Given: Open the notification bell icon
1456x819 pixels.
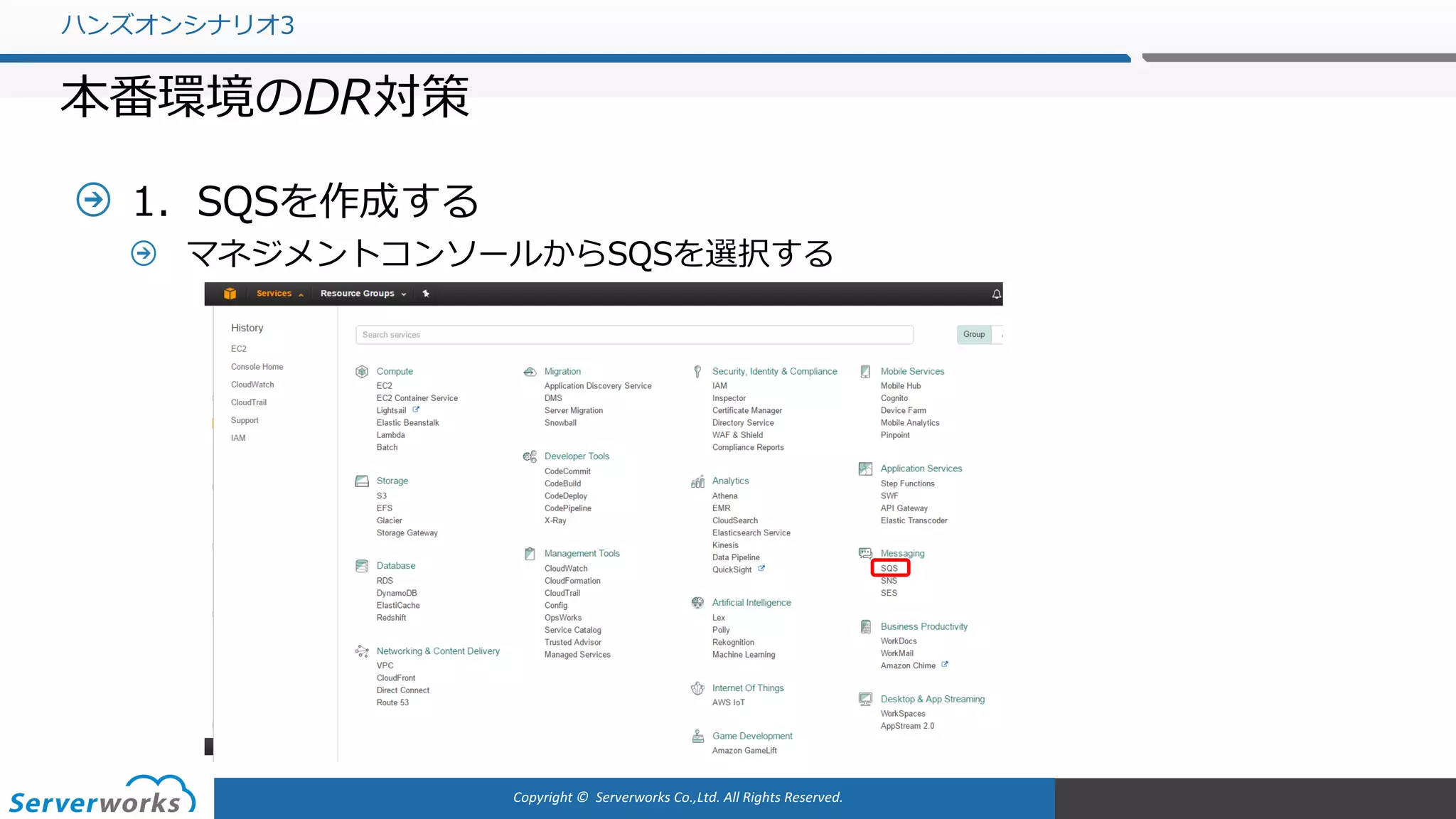Looking at the screenshot, I should pos(996,294).
